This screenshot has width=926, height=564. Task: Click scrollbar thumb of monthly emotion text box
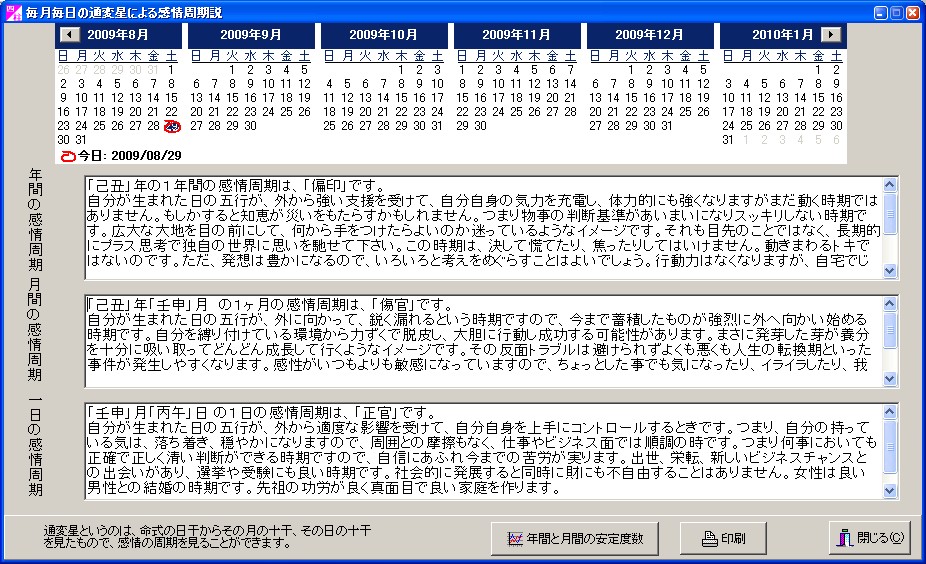[x=890, y=330]
